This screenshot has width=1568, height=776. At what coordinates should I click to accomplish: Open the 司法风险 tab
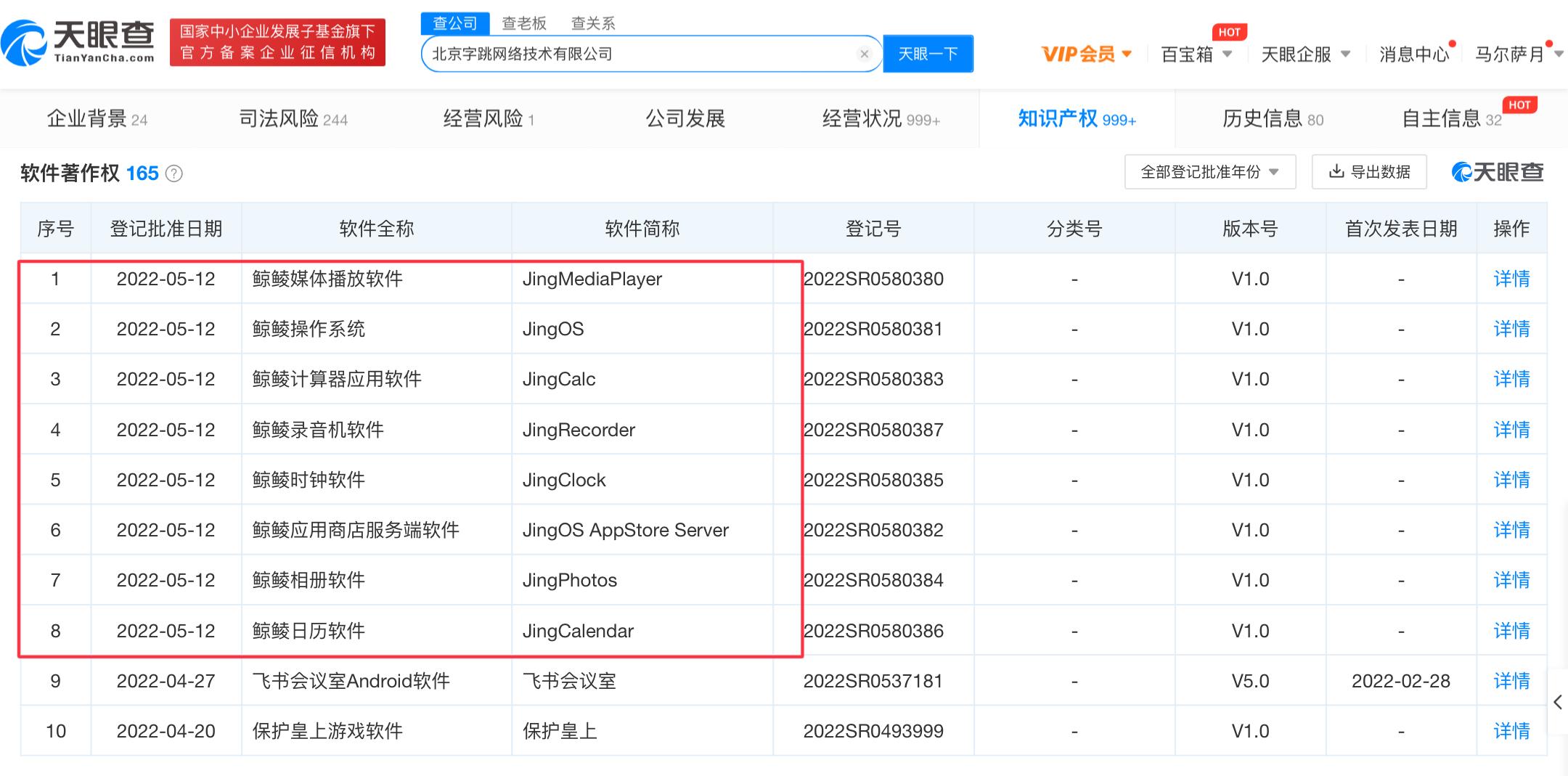click(293, 119)
